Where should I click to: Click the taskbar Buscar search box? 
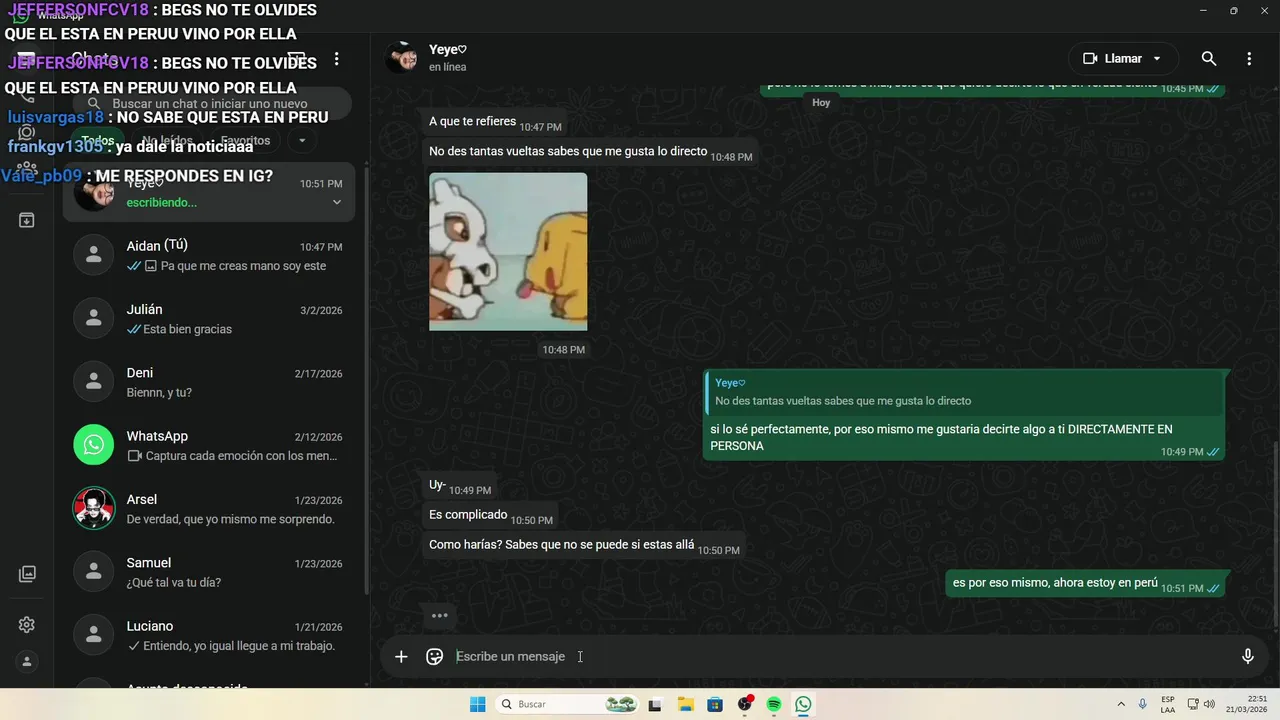click(x=568, y=705)
